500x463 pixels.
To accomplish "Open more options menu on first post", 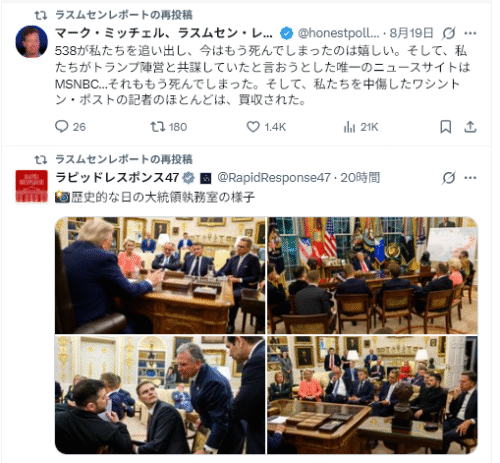I will [x=470, y=33].
